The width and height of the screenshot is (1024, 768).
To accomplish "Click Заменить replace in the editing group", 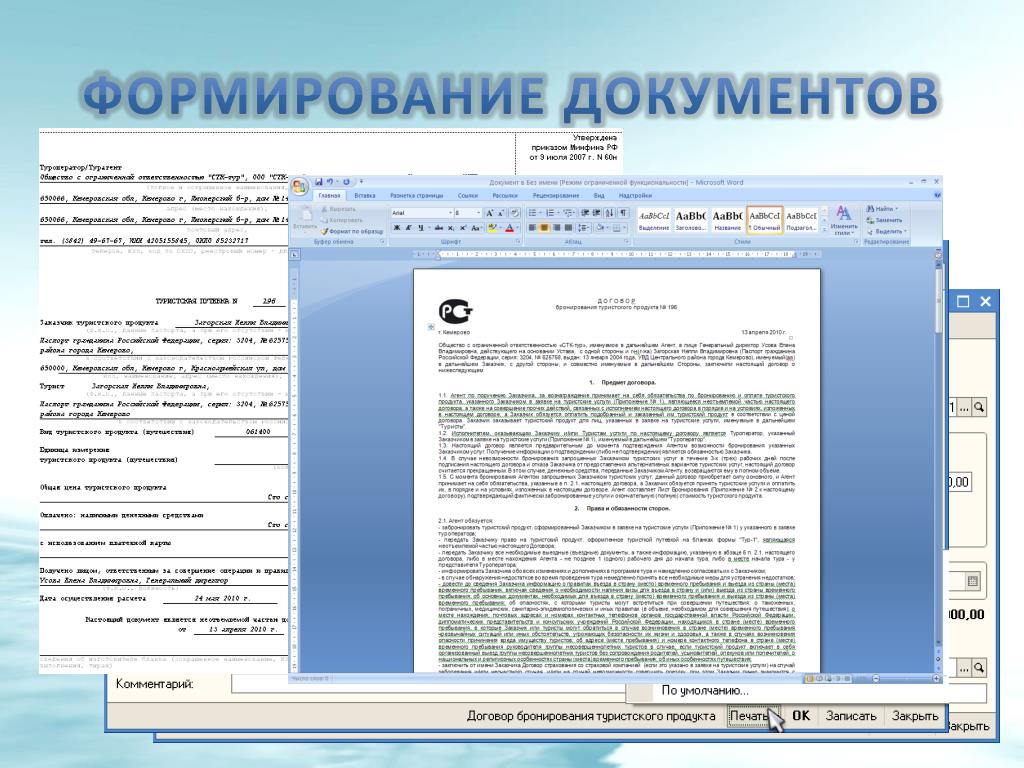I will tap(884, 220).
